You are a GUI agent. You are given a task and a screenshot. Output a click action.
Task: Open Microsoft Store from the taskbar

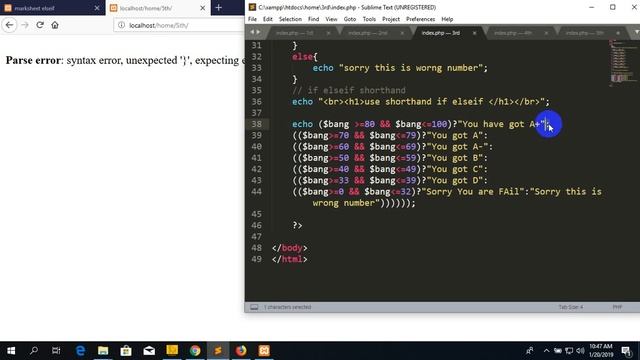click(126, 351)
